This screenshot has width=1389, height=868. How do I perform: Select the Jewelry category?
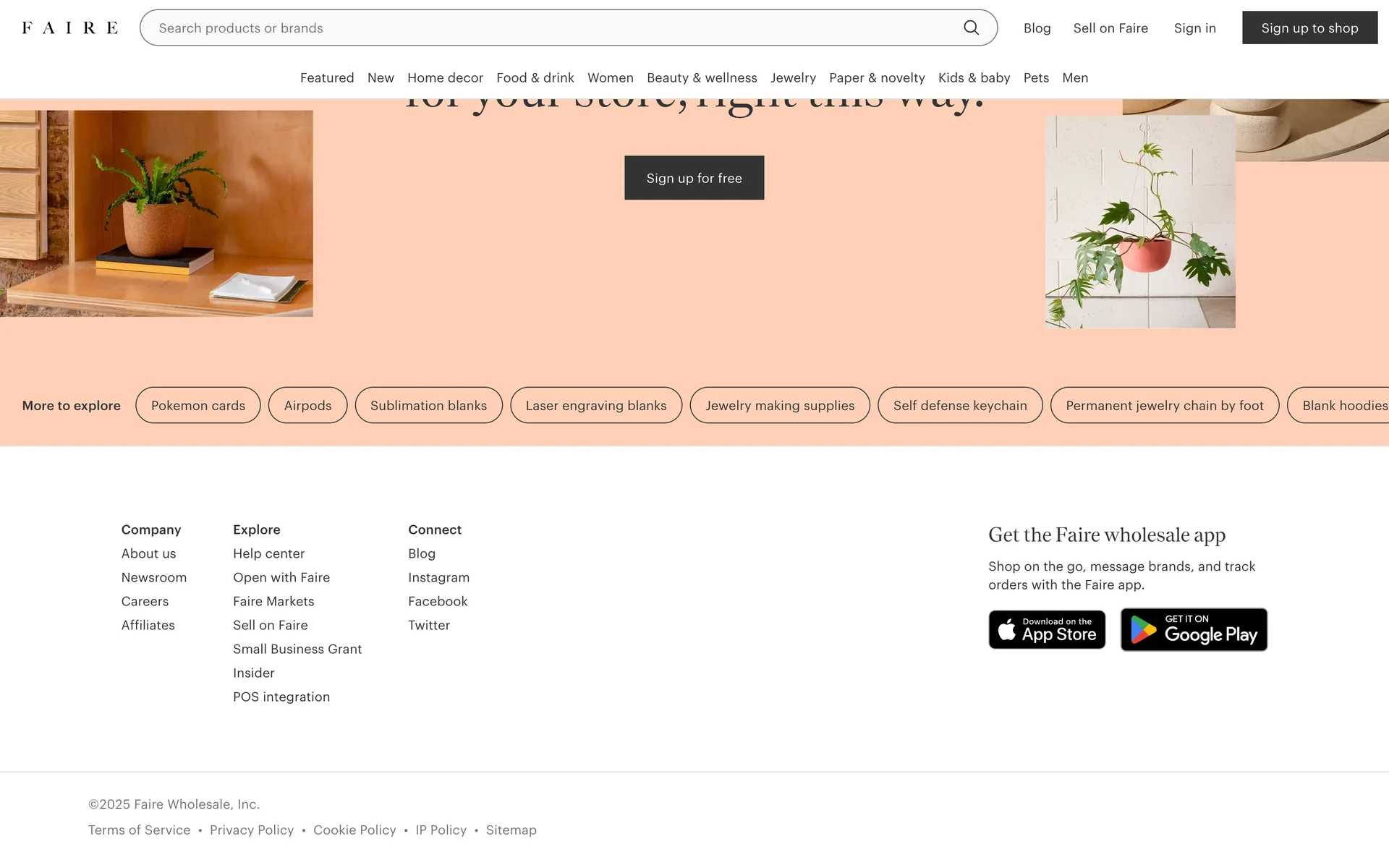pyautogui.click(x=793, y=77)
